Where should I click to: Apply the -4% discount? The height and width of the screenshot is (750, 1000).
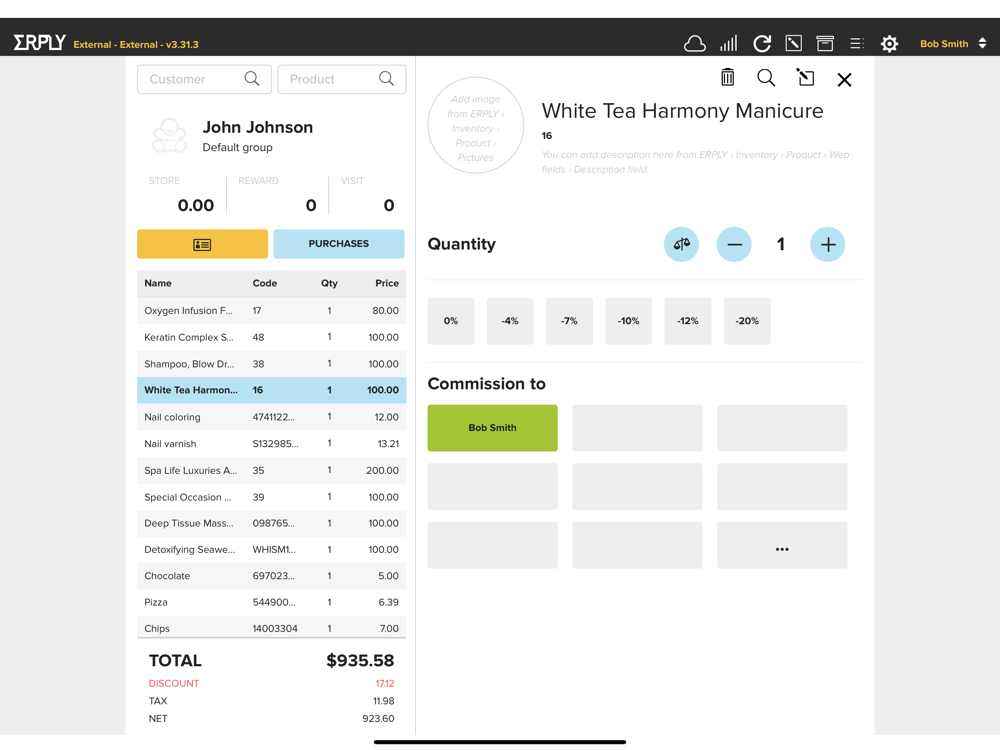tap(510, 321)
